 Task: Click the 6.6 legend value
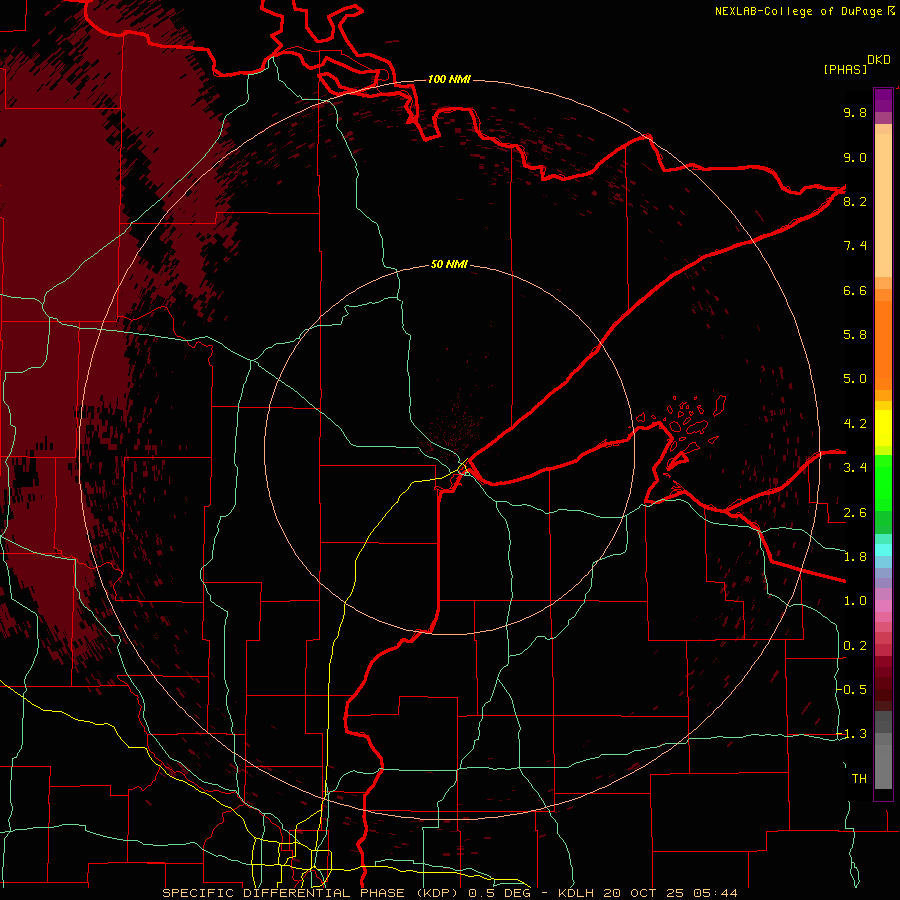click(855, 290)
